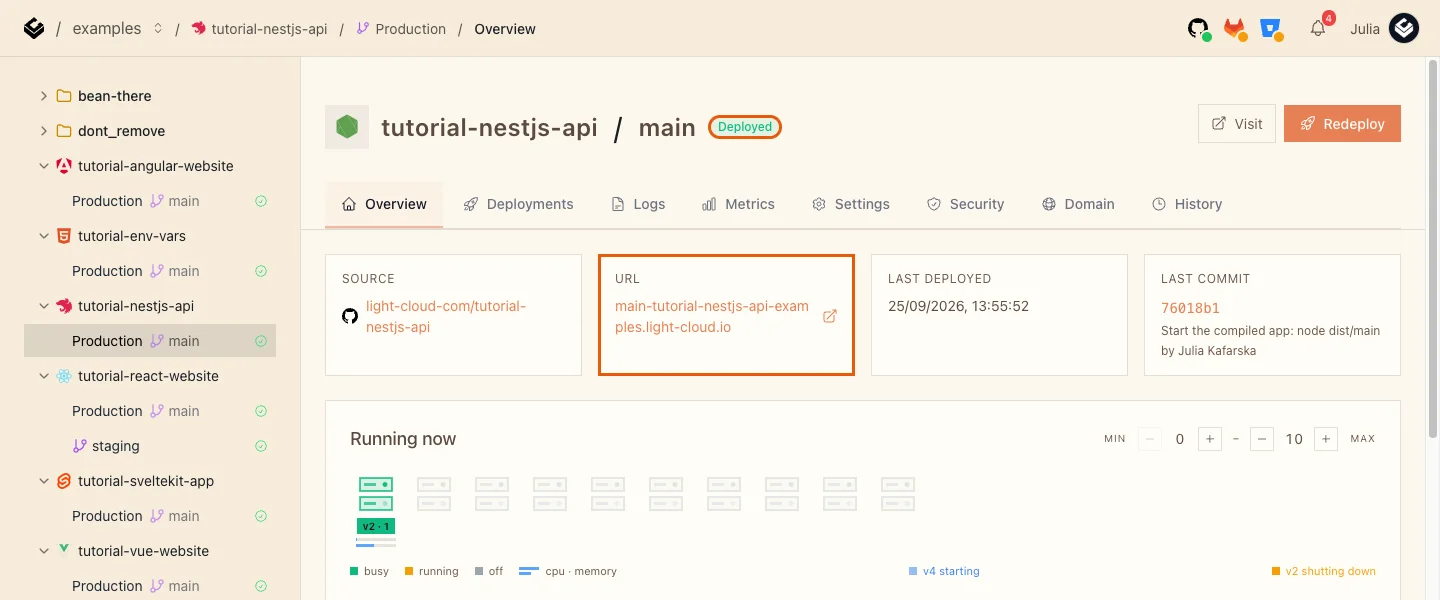The image size is (1440, 600).
Task: Click status check icon for tutorial-sveltekit-app Production
Action: (x=261, y=516)
